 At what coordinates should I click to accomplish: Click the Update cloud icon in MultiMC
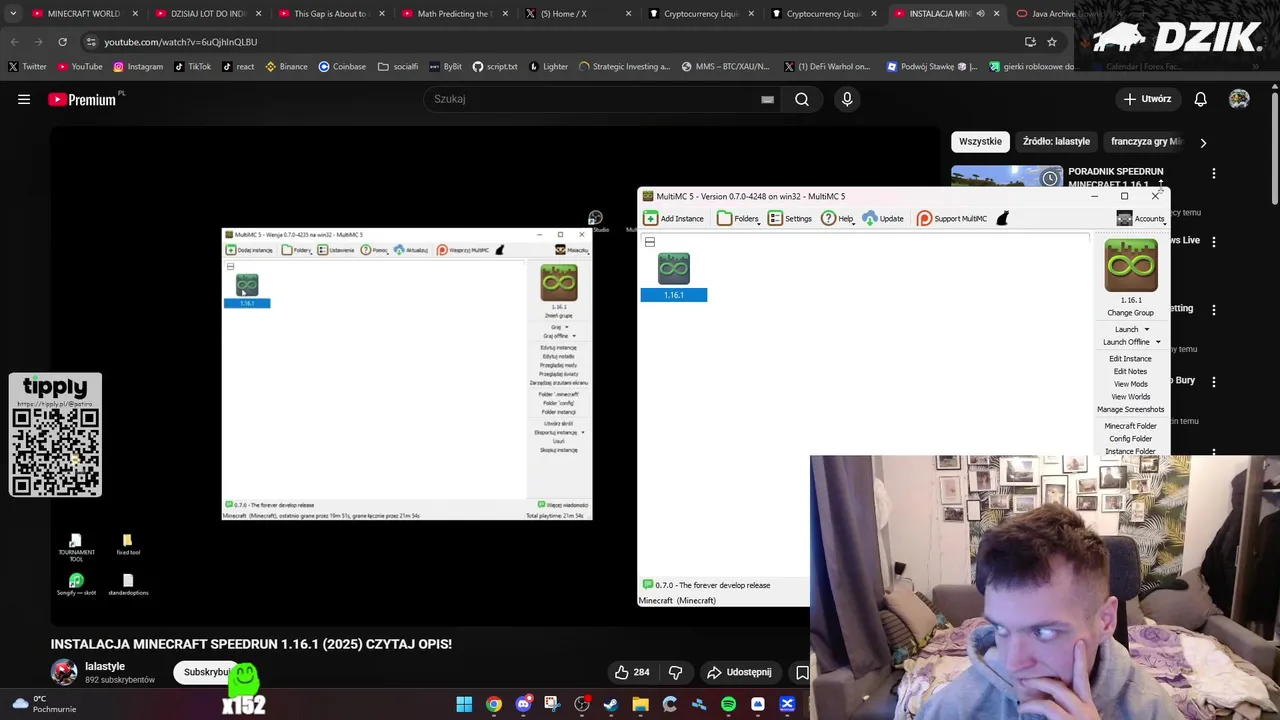[x=869, y=218]
